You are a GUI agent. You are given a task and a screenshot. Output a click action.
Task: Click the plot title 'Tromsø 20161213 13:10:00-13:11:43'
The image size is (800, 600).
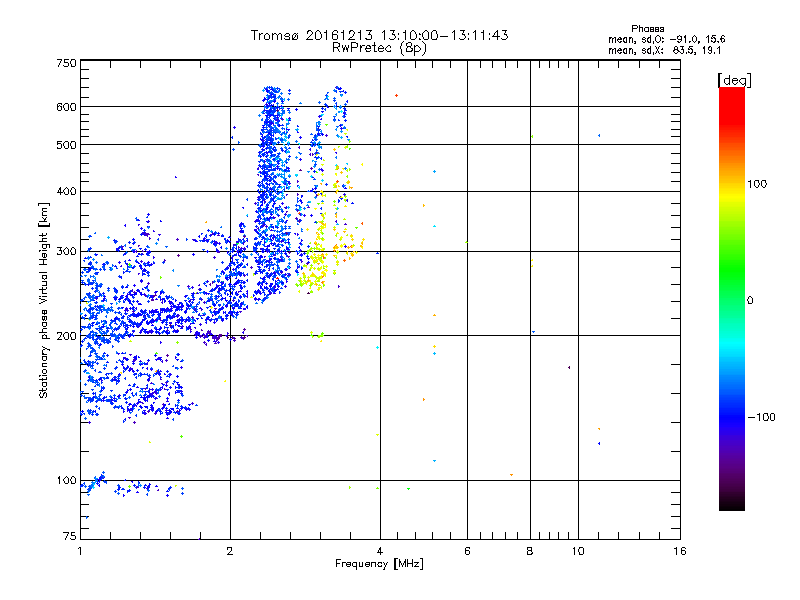379,35
